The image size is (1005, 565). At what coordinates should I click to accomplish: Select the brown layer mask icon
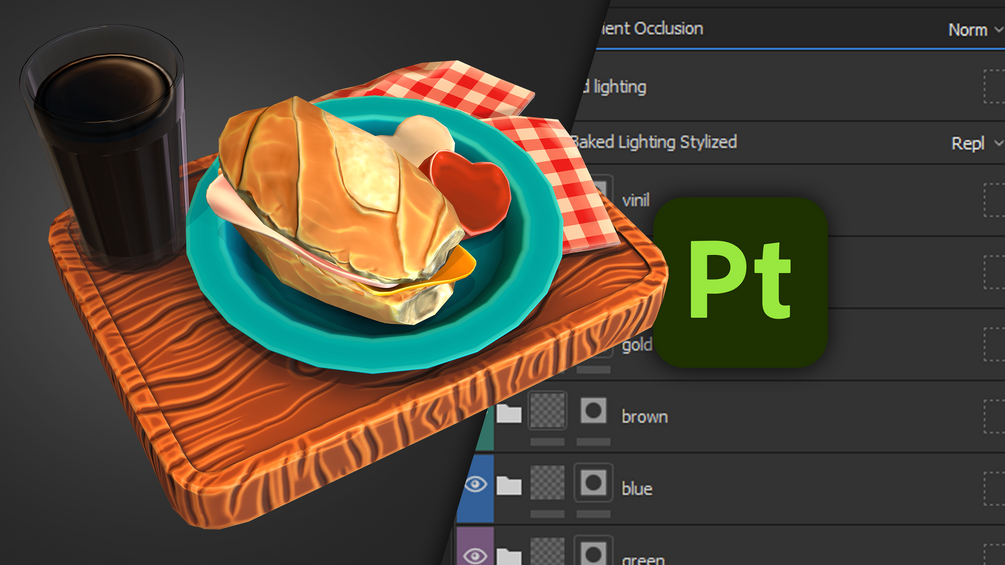(594, 411)
